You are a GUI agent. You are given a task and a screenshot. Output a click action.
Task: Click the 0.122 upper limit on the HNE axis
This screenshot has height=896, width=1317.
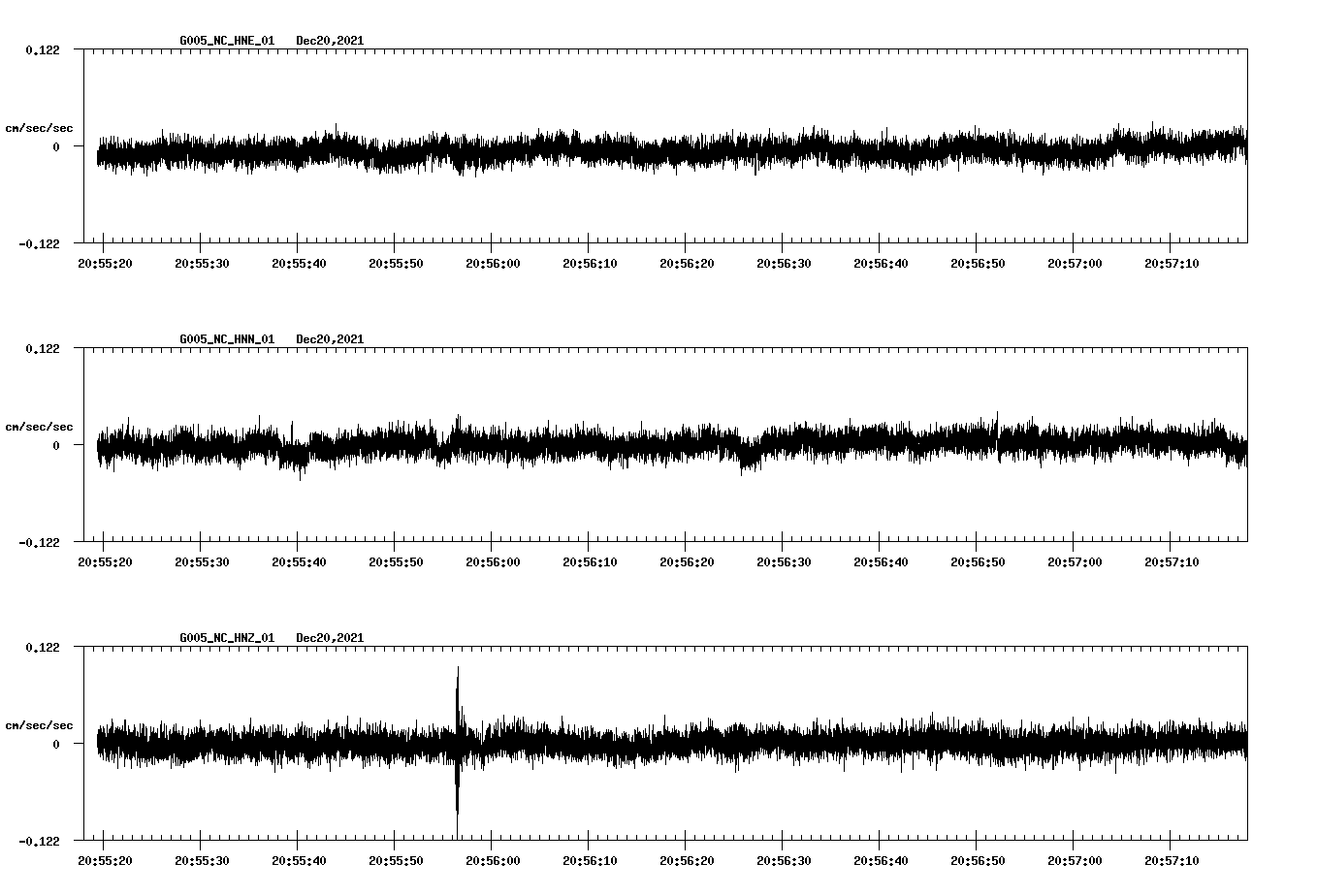(42, 50)
